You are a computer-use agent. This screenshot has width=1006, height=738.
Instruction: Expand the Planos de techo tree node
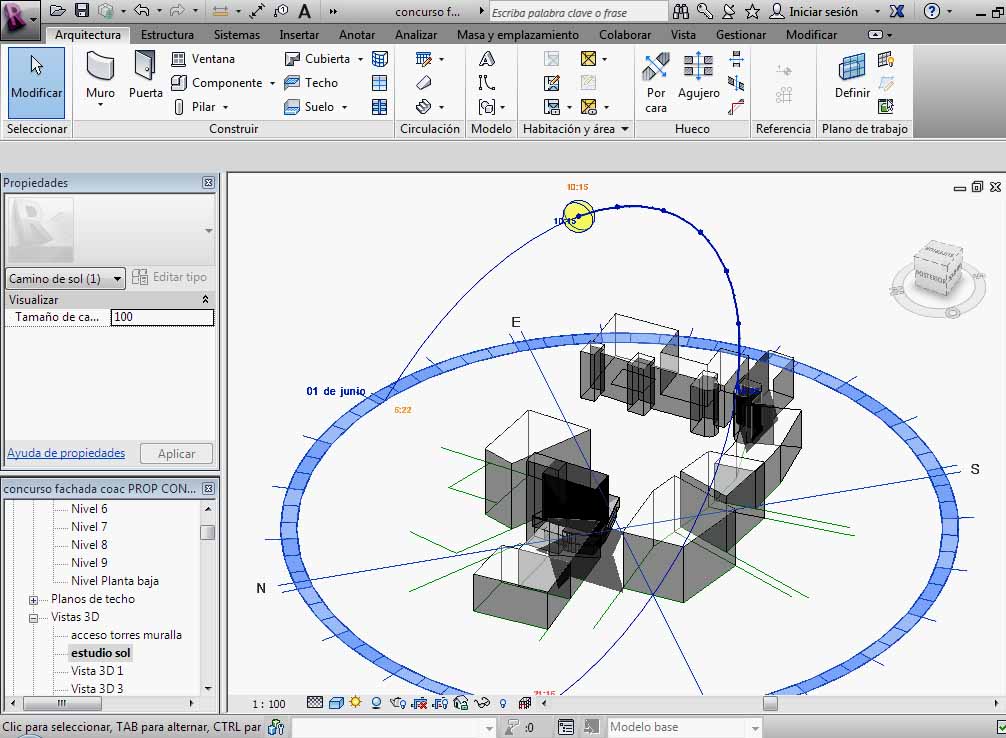click(x=34, y=600)
